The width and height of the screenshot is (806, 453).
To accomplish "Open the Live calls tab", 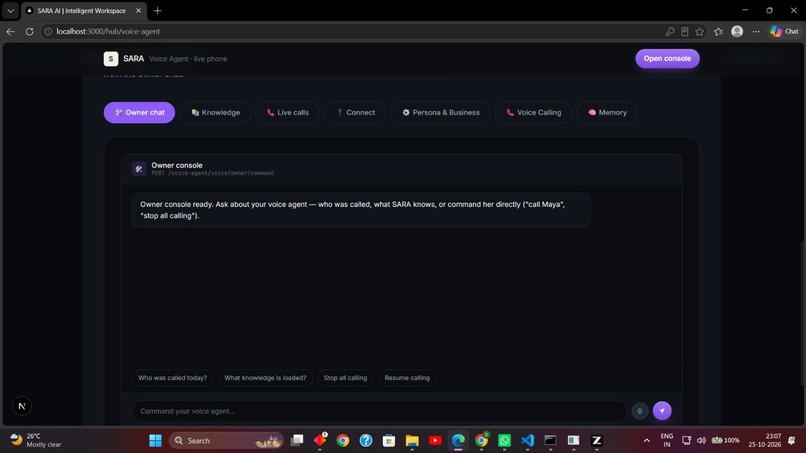I will point(287,113).
